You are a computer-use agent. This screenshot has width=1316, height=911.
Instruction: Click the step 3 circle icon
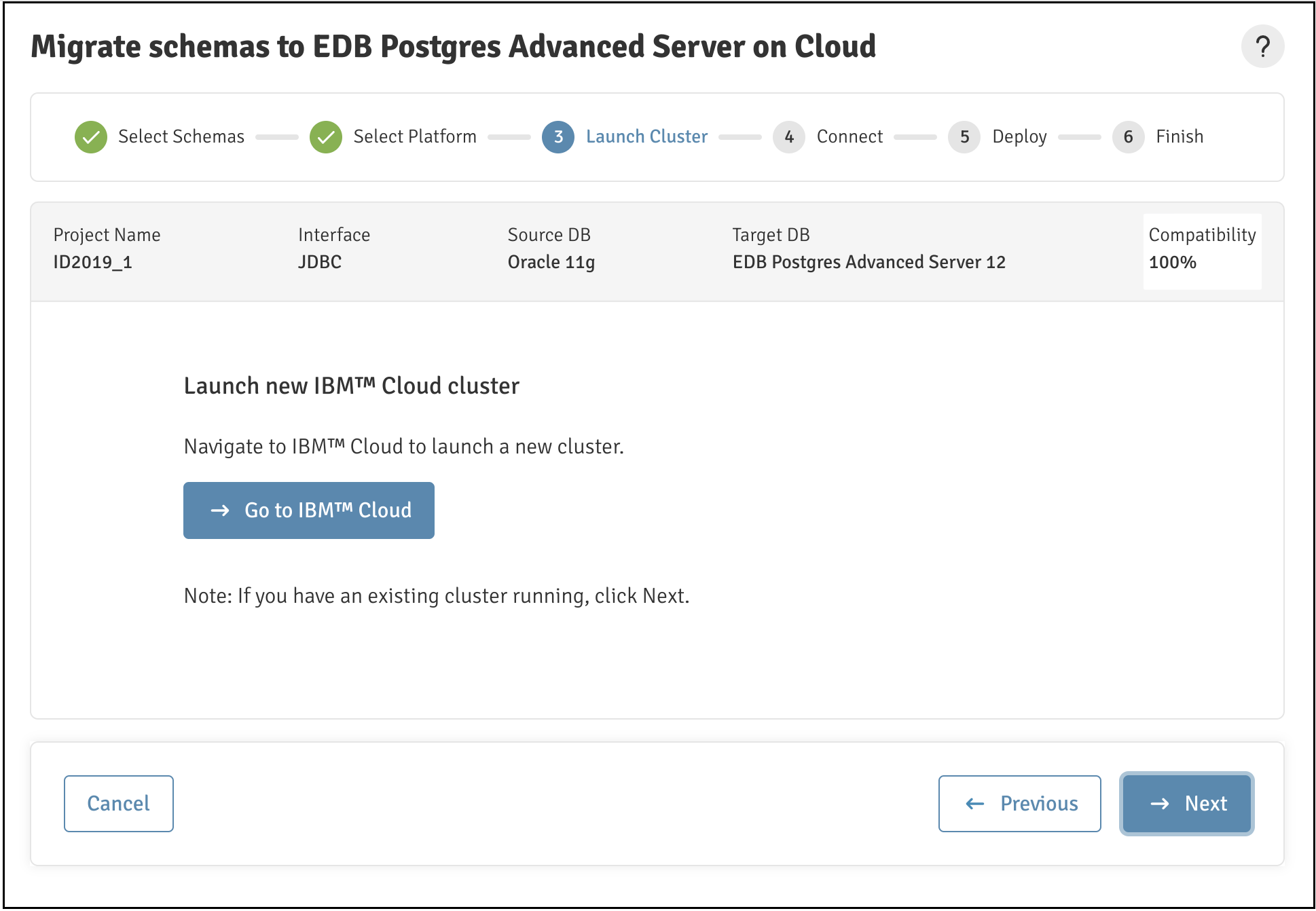tap(558, 137)
